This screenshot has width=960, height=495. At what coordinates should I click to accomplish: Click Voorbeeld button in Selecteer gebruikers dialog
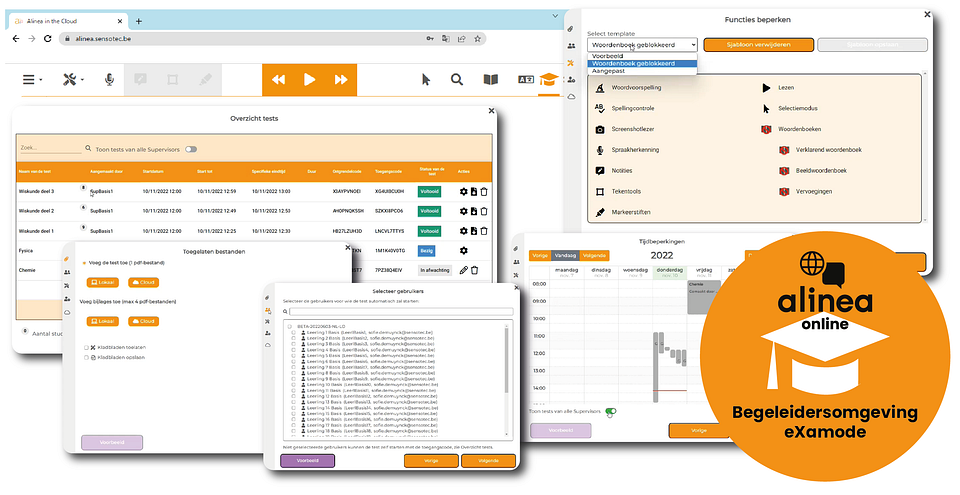(307, 461)
